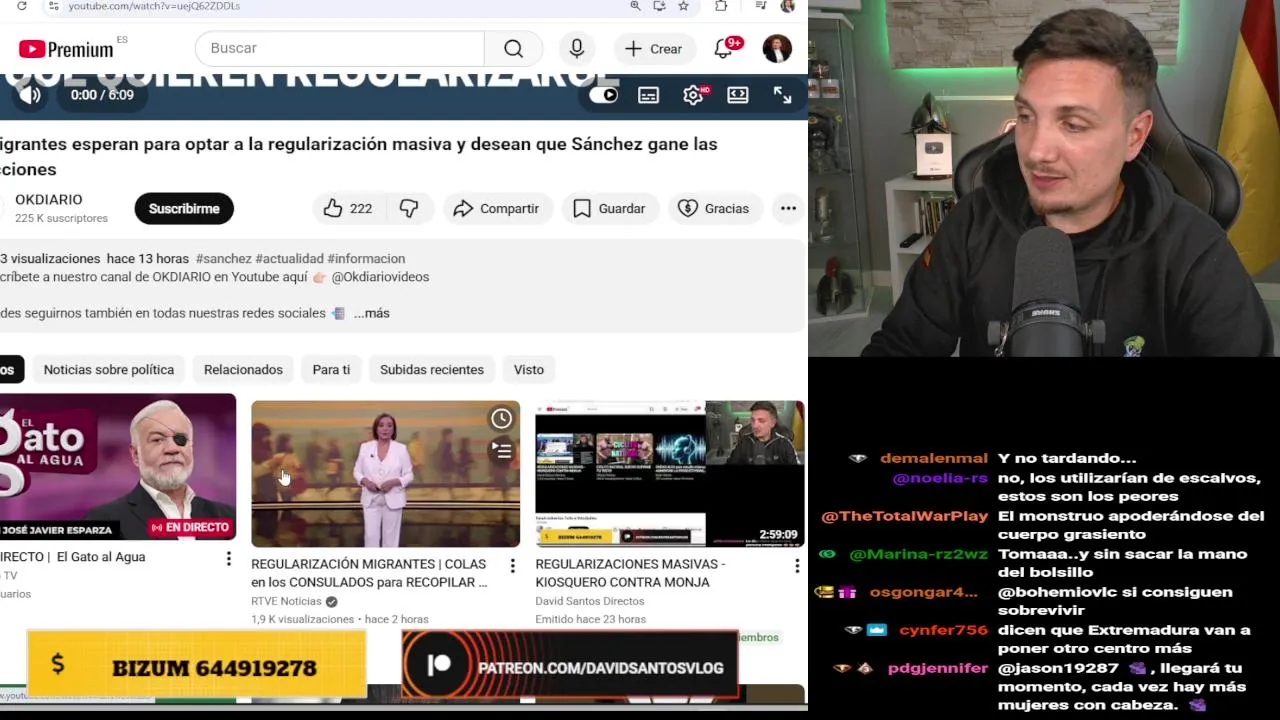Open the @Okdiariovideos channel link
1280x720 pixels.
380,277
